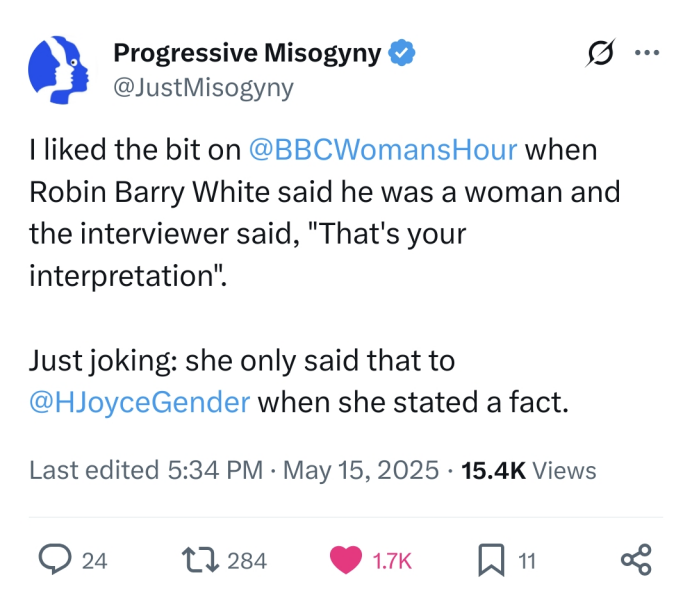The image size is (692, 600).
Task: Click the 1.7K likes count
Action: pyautogui.click(x=391, y=561)
